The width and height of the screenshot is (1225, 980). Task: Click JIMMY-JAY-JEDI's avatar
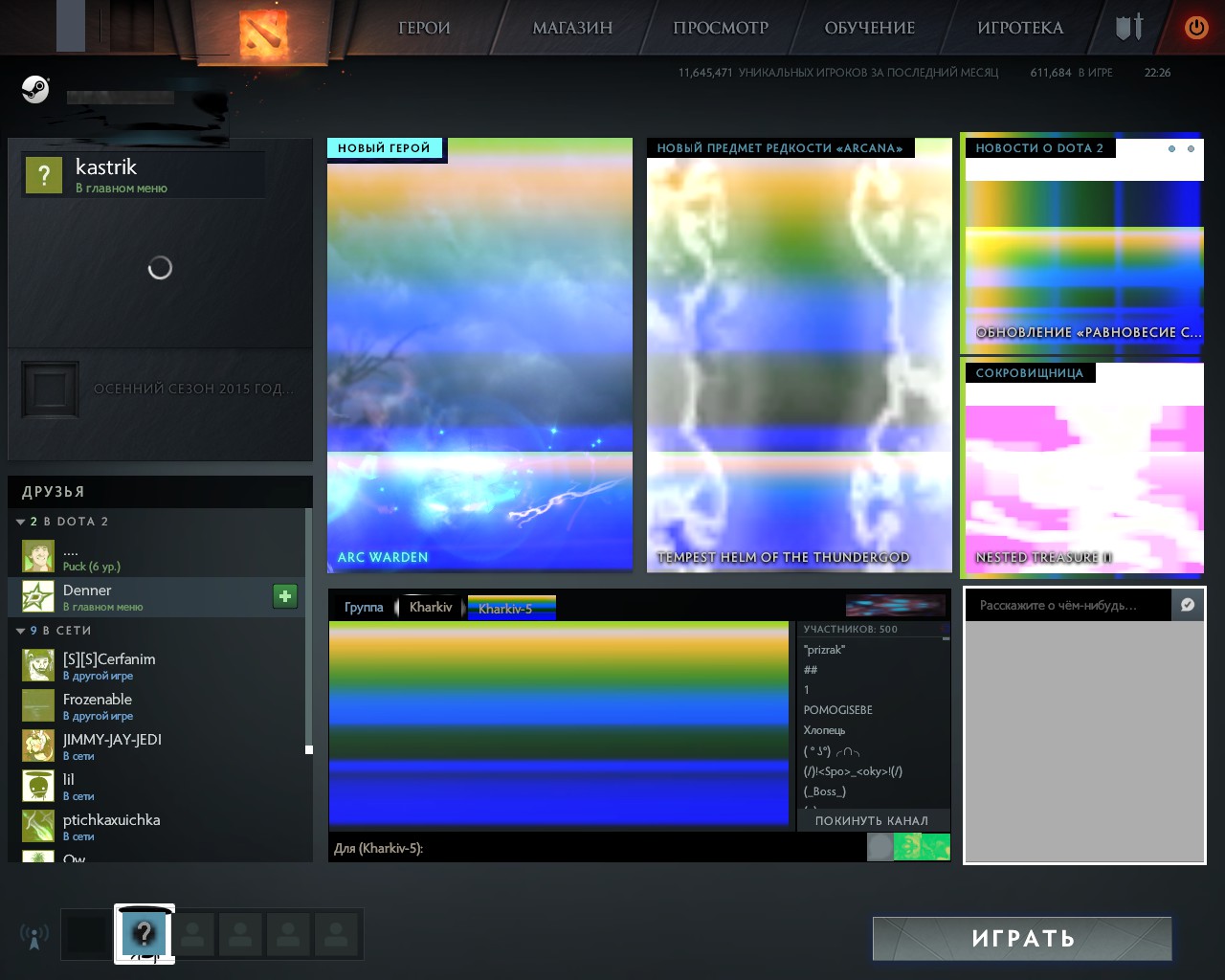click(x=38, y=746)
